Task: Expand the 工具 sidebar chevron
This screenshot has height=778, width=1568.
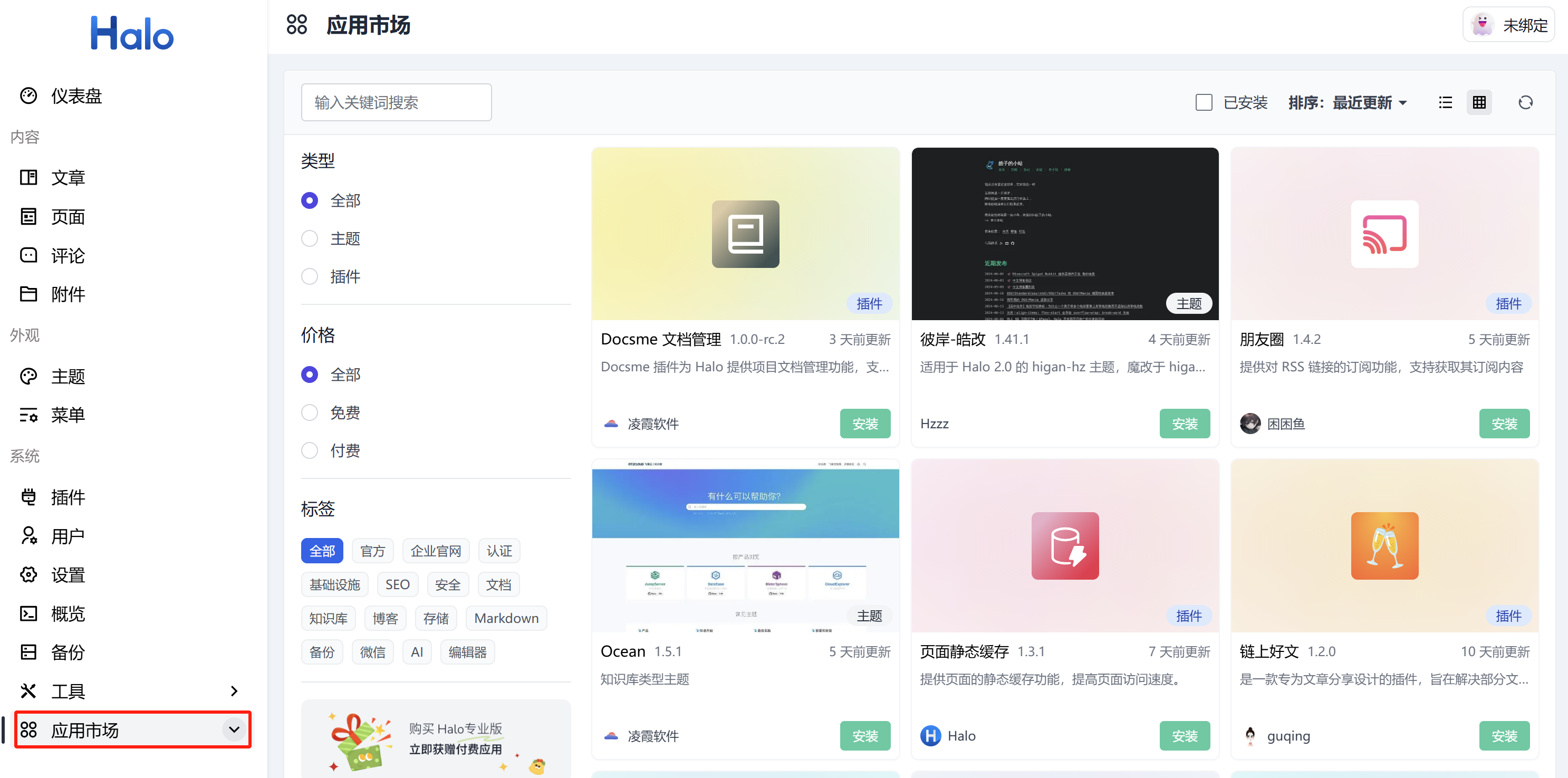Action: [234, 691]
